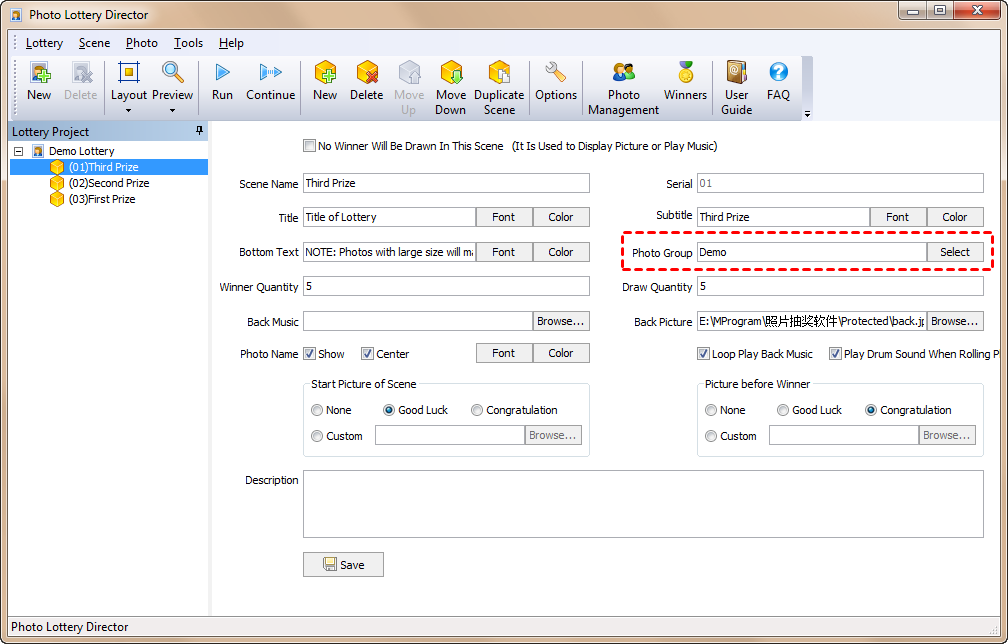Image resolution: width=1008 pixels, height=644 pixels.
Task: Click the Save button with disk icon
Action: click(x=343, y=564)
